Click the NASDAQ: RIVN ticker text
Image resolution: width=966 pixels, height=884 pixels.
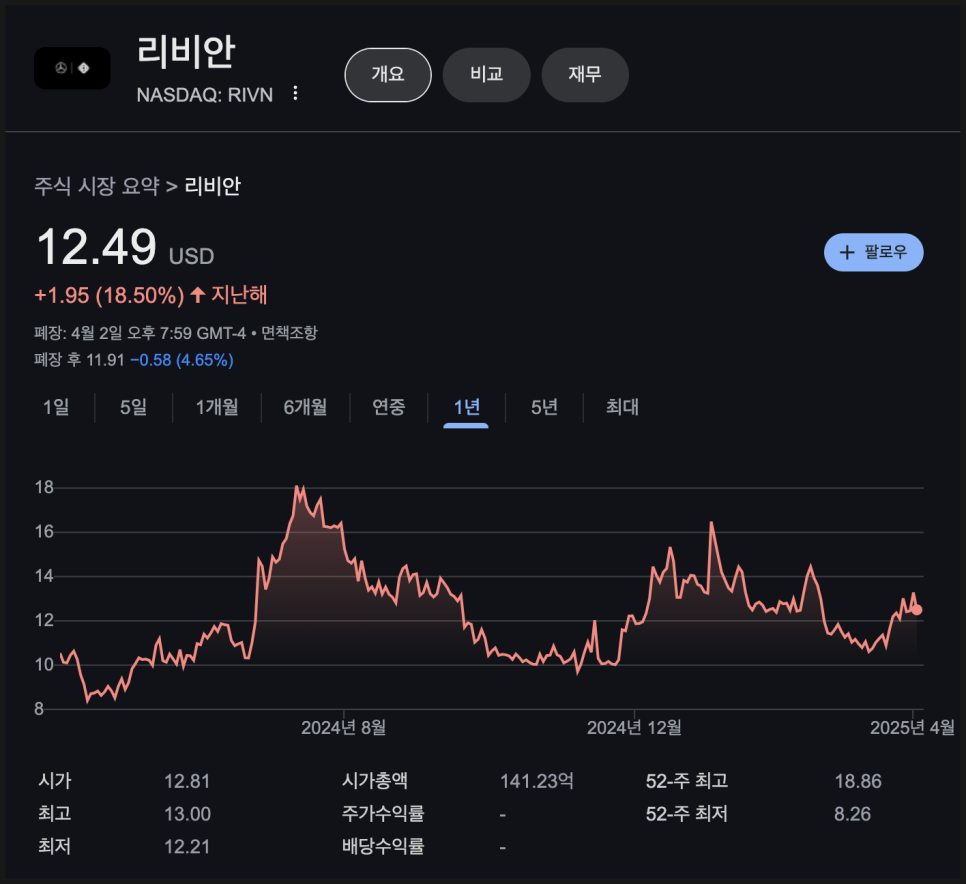click(x=205, y=95)
